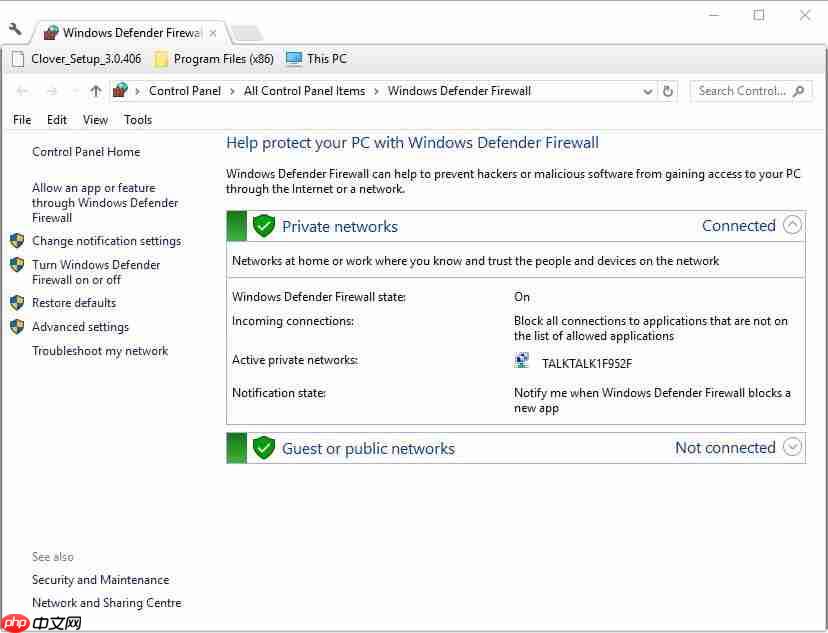This screenshot has height=633, width=828.
Task: Click the green shield for Private networks
Action: [x=264, y=226]
